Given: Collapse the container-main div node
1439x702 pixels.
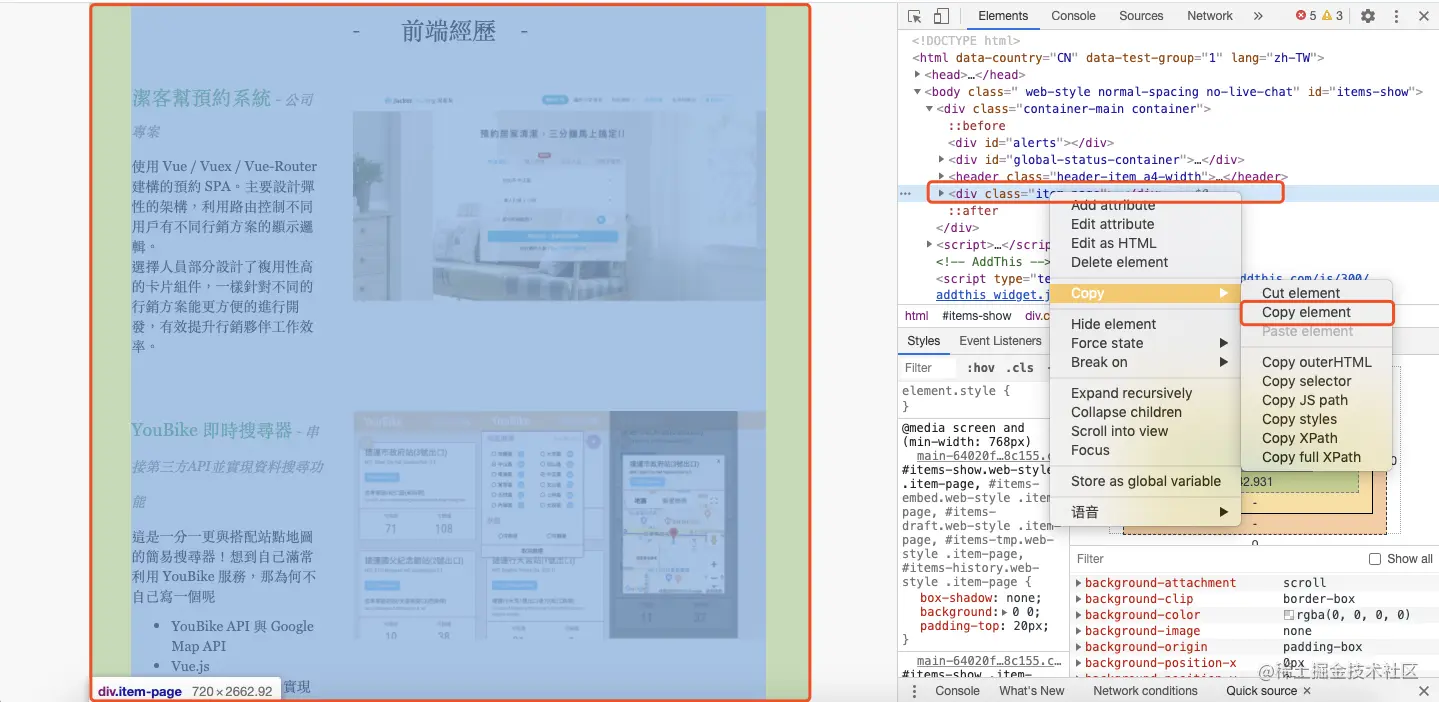Looking at the screenshot, I should point(929,109).
